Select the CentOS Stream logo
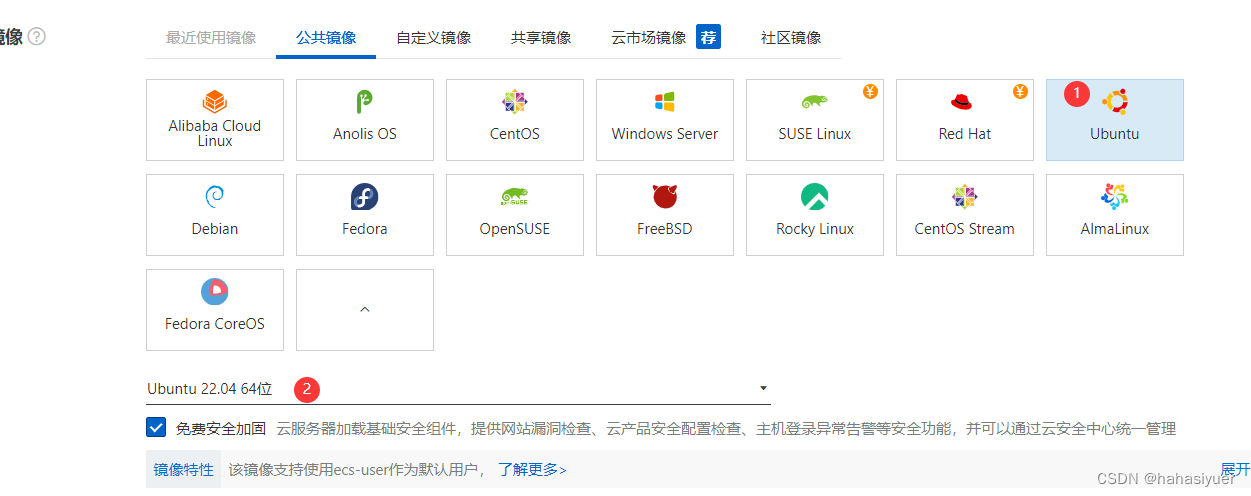Image resolution: width=1251 pixels, height=496 pixels. point(964,196)
